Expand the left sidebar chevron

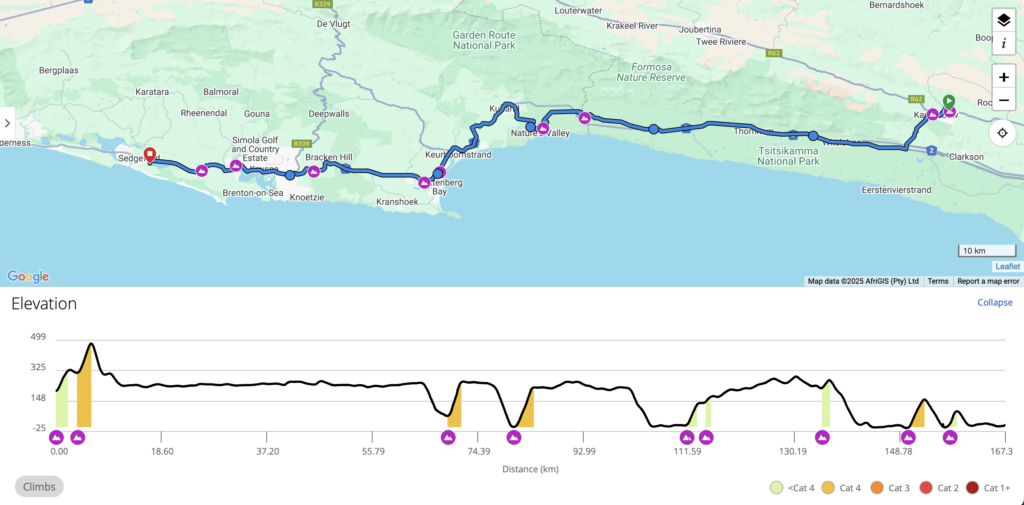point(7,123)
